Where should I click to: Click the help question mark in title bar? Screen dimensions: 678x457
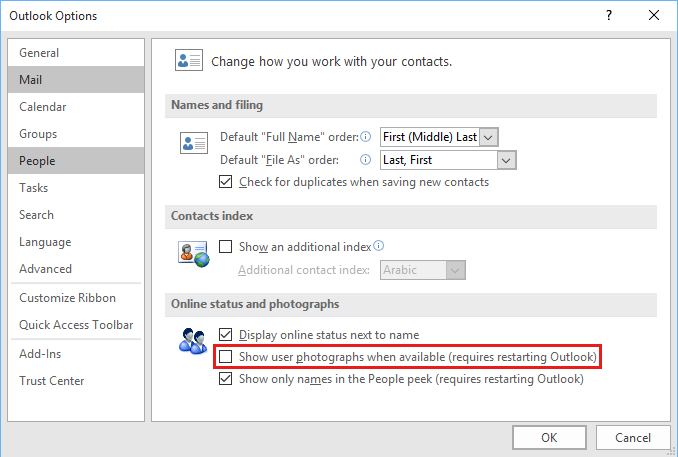609,15
